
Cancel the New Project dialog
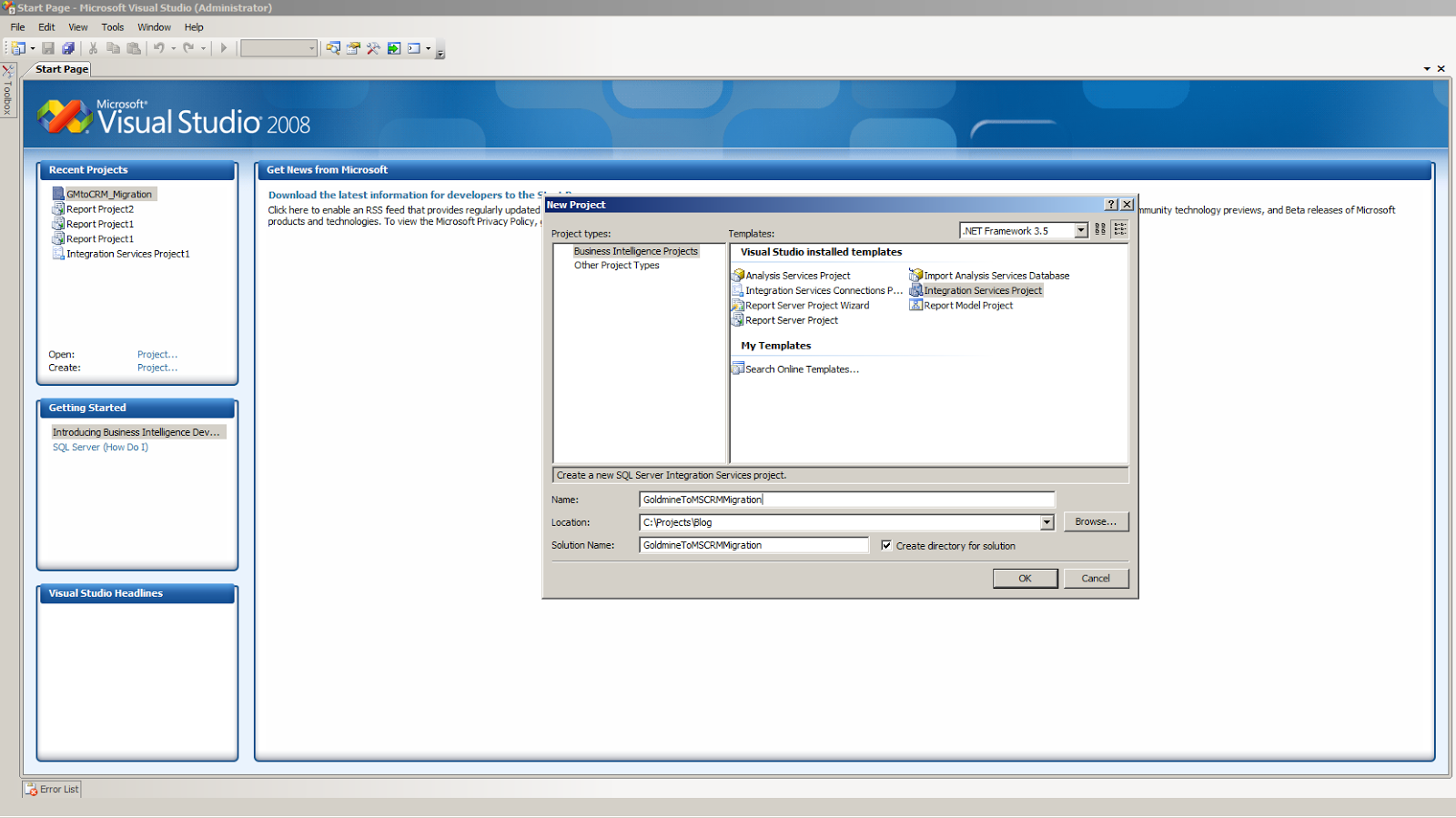(x=1096, y=579)
